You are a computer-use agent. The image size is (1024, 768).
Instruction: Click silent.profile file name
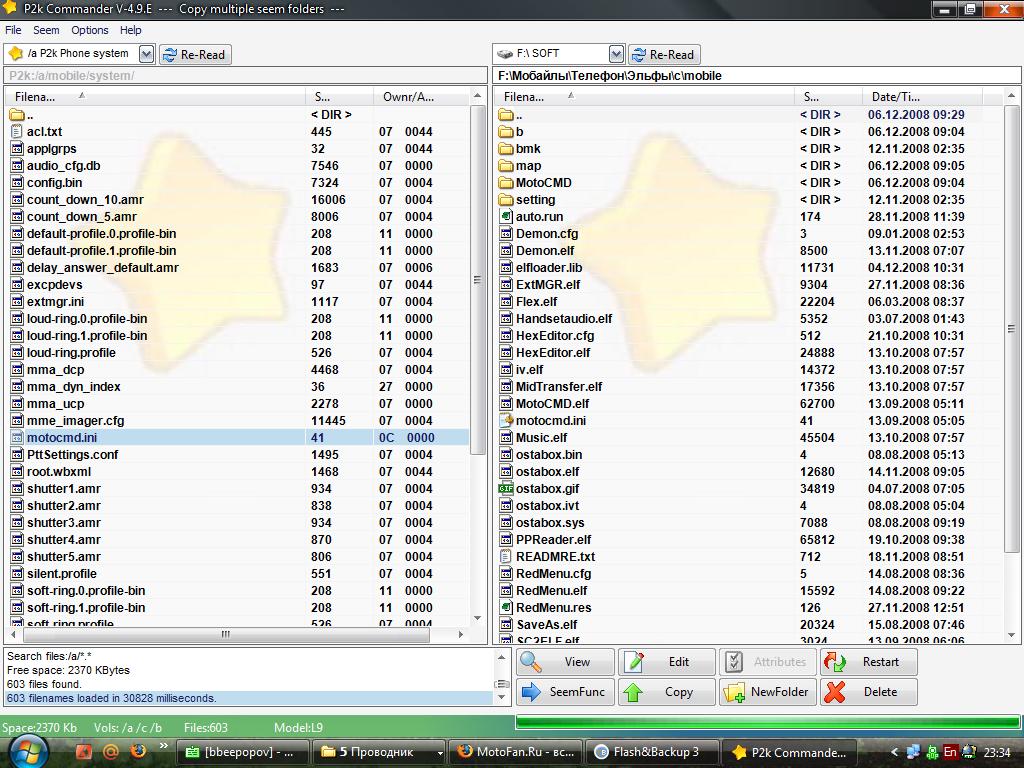click(x=61, y=573)
